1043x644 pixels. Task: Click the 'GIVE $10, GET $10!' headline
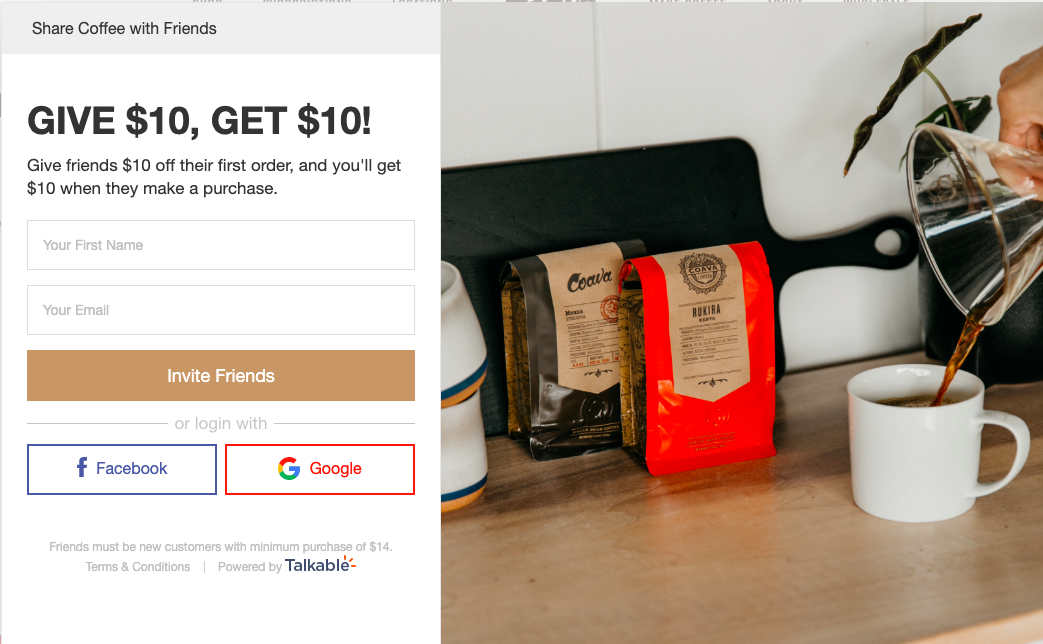coord(199,121)
